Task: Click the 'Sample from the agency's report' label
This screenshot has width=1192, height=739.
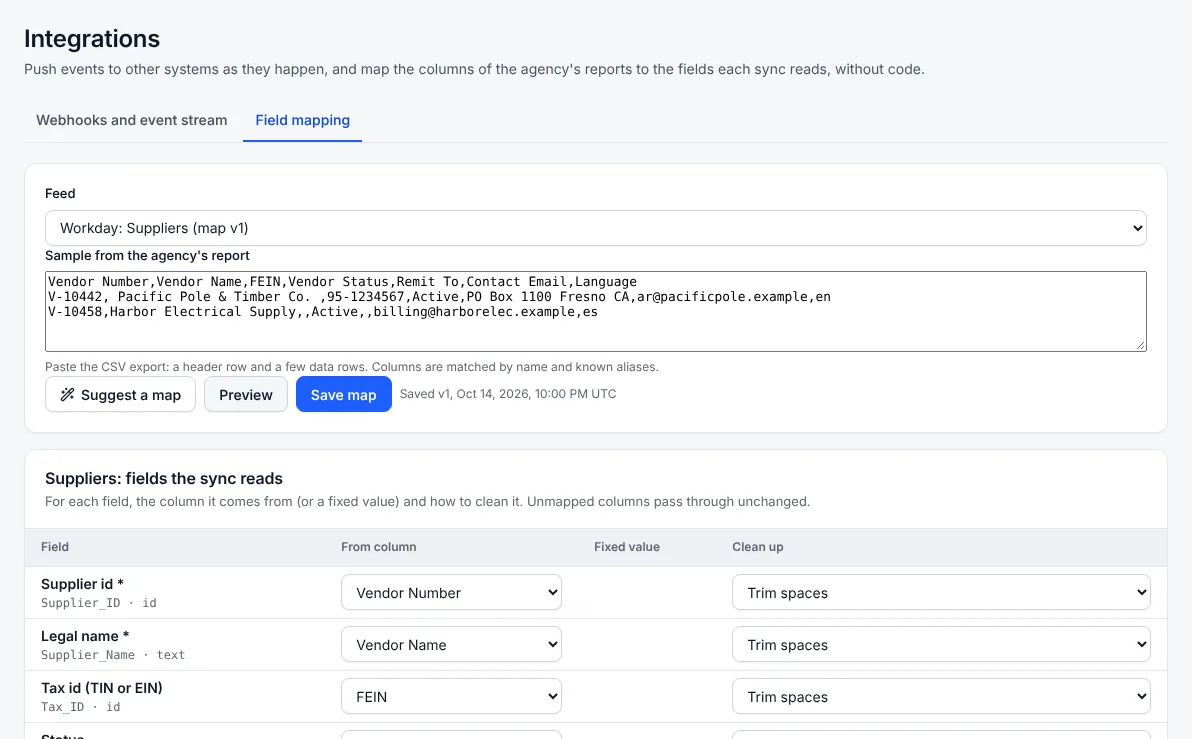Action: coord(147,255)
